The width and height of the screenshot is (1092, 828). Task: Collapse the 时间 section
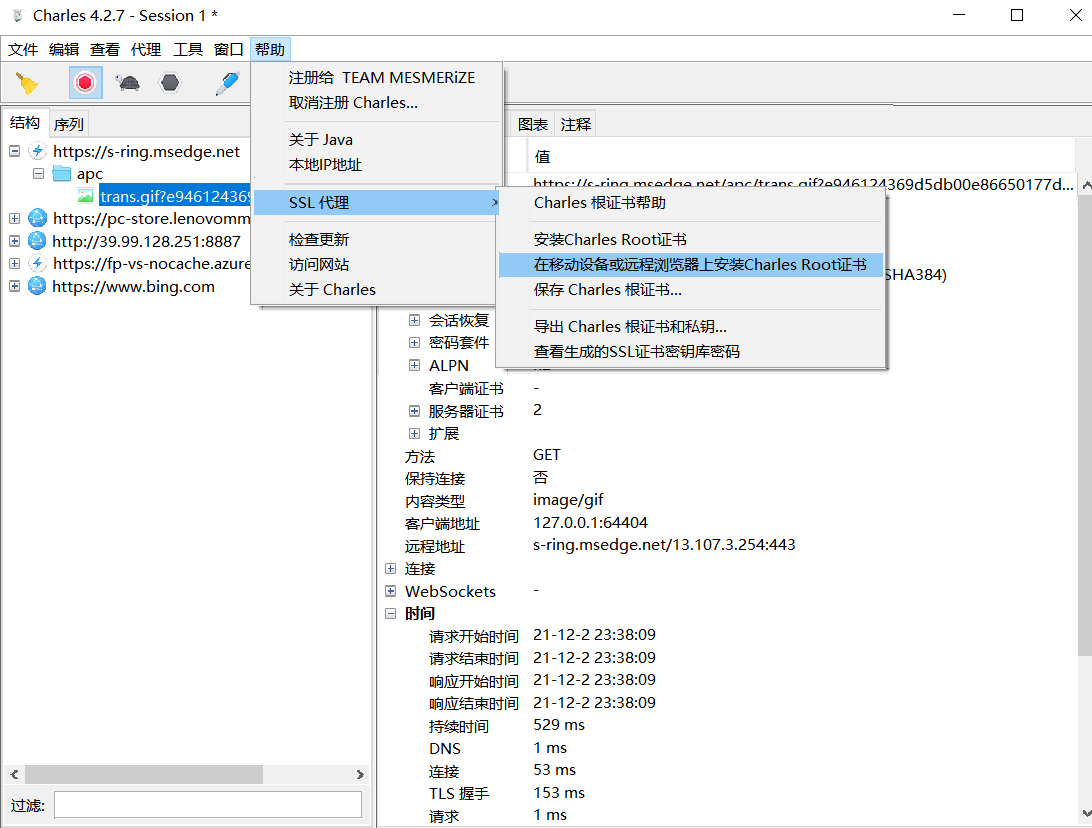pos(391,614)
